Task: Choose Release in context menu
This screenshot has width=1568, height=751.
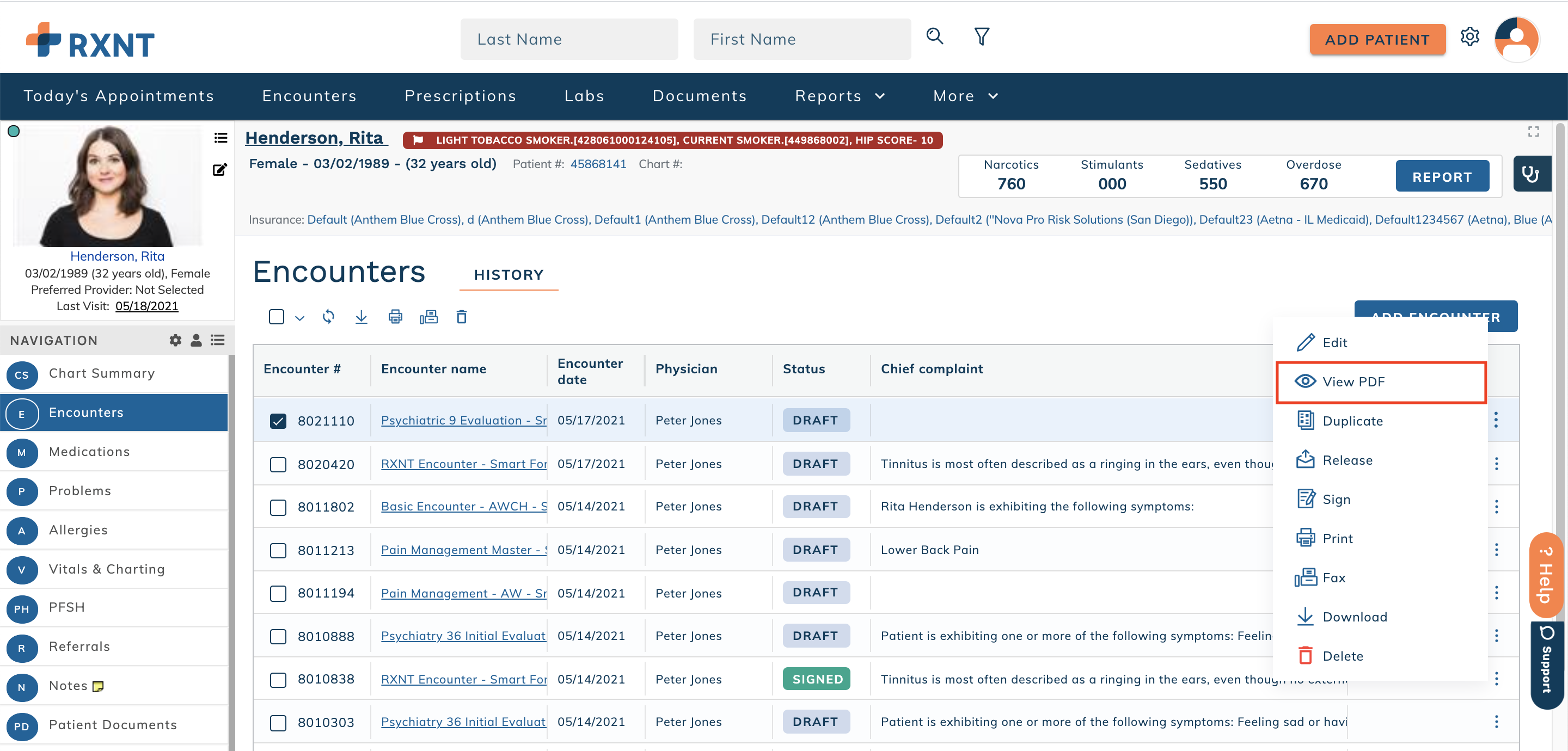Action: click(1380, 460)
